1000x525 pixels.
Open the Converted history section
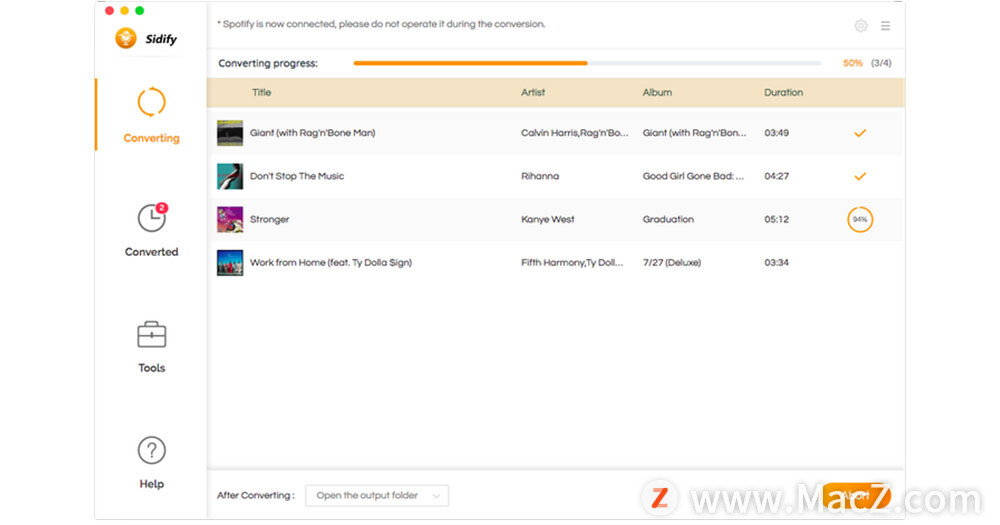[x=151, y=230]
